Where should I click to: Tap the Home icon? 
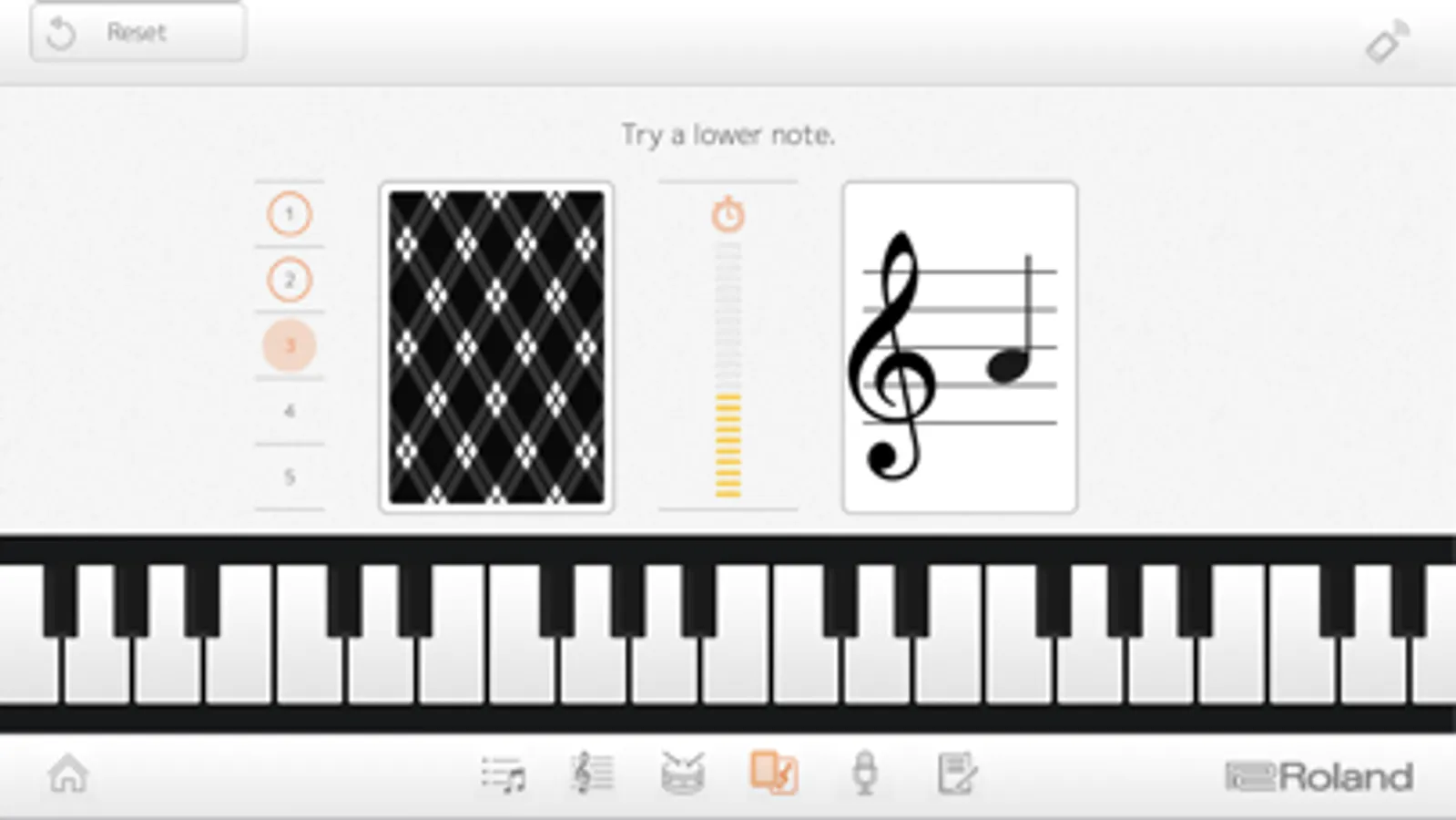(x=68, y=775)
